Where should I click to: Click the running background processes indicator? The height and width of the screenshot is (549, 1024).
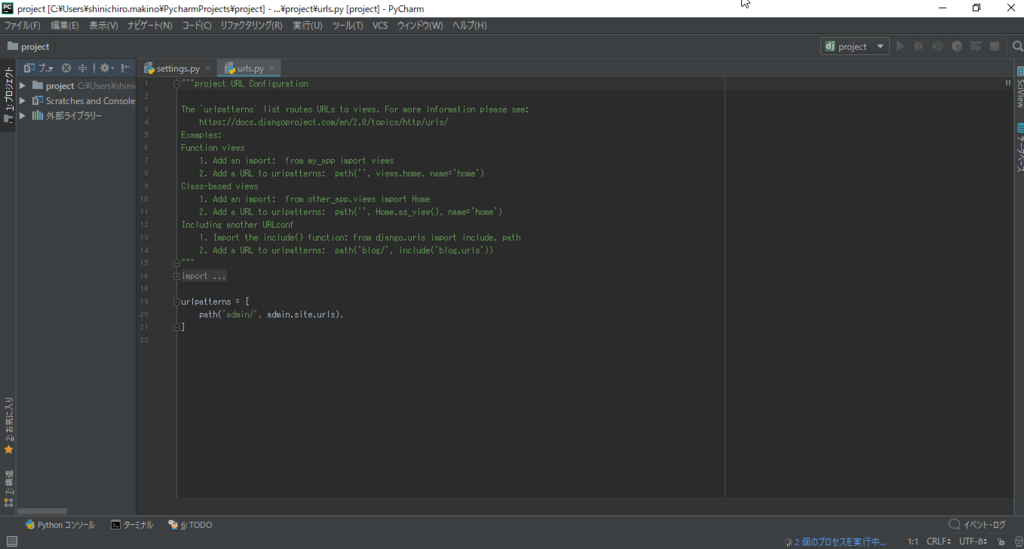pos(835,542)
